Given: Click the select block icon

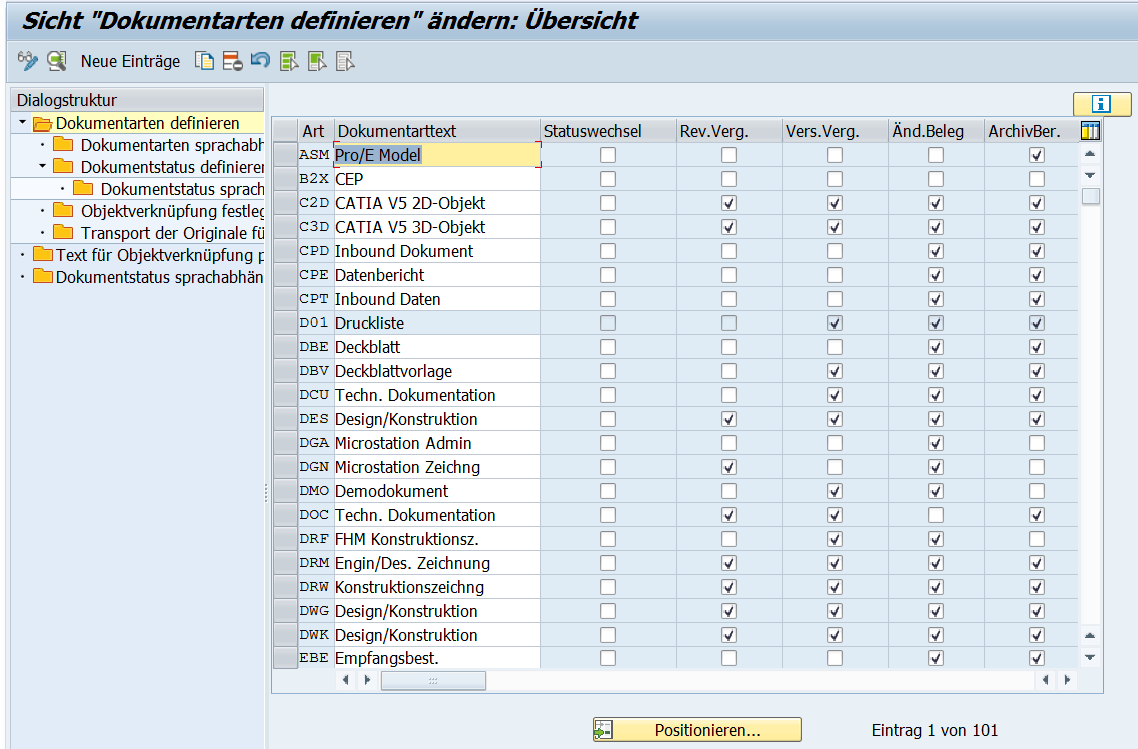Looking at the screenshot, I should (x=317, y=61).
